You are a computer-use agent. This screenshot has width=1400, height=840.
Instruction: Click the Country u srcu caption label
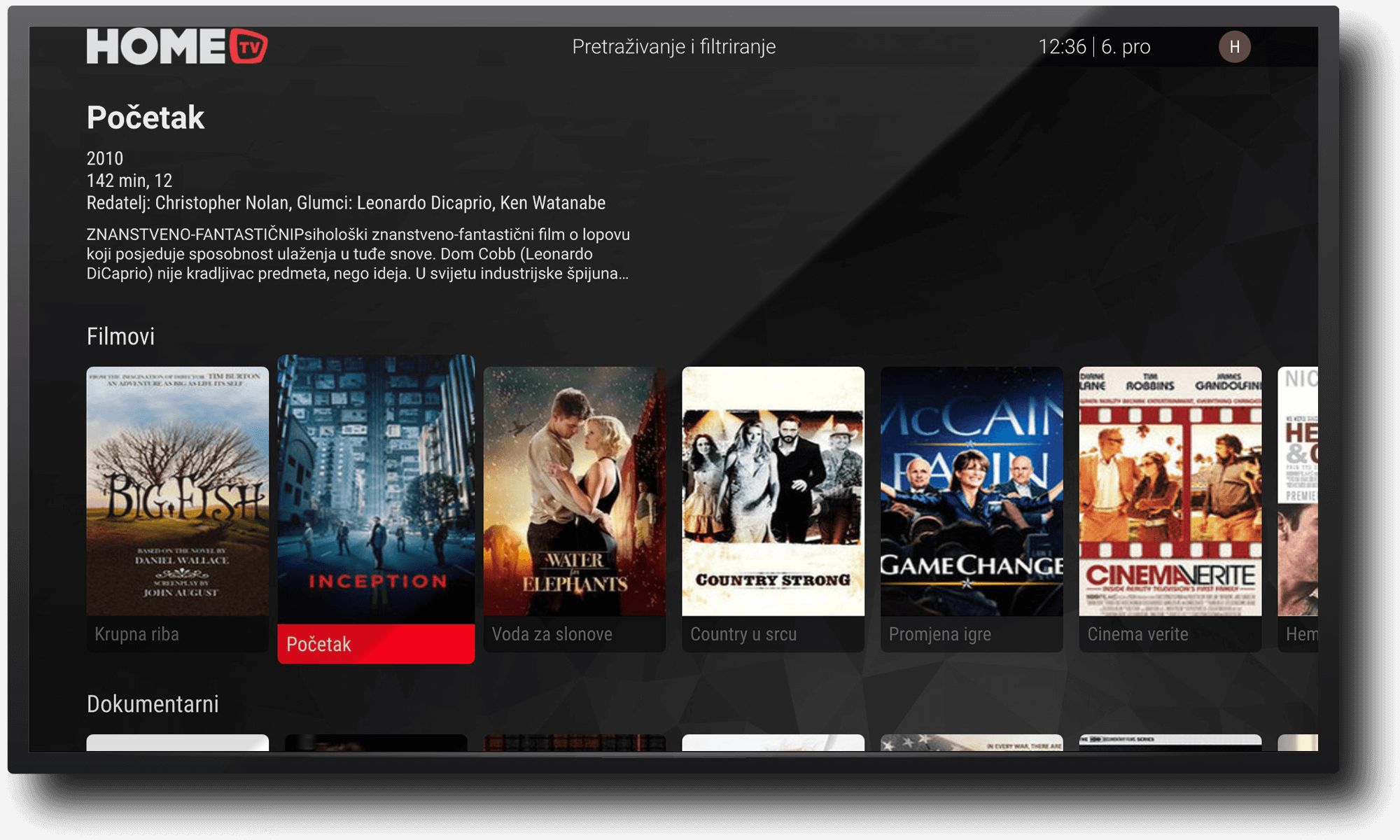tap(743, 634)
